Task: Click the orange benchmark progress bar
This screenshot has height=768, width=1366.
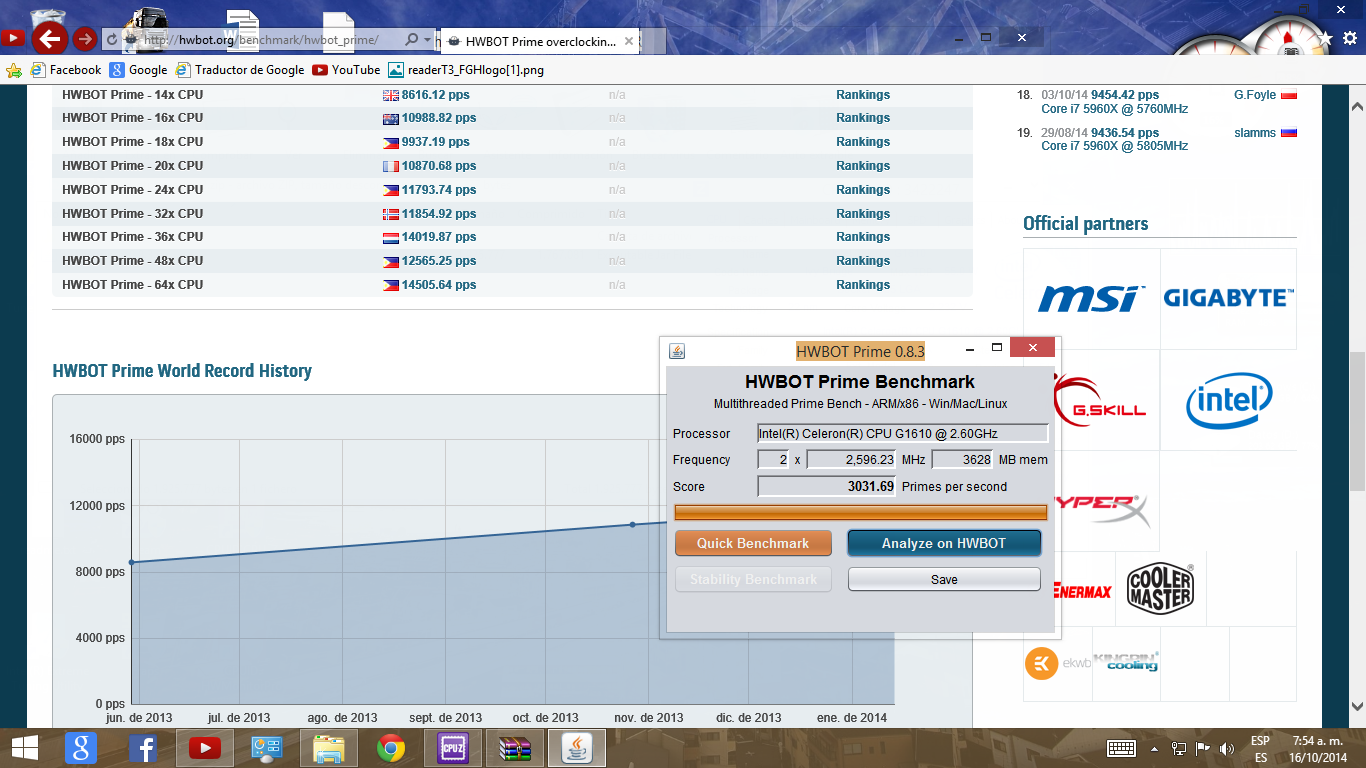Action: pos(861,512)
